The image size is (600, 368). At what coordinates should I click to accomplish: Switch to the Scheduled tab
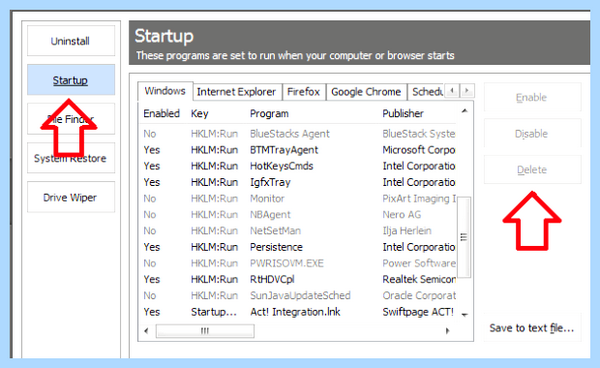(426, 92)
